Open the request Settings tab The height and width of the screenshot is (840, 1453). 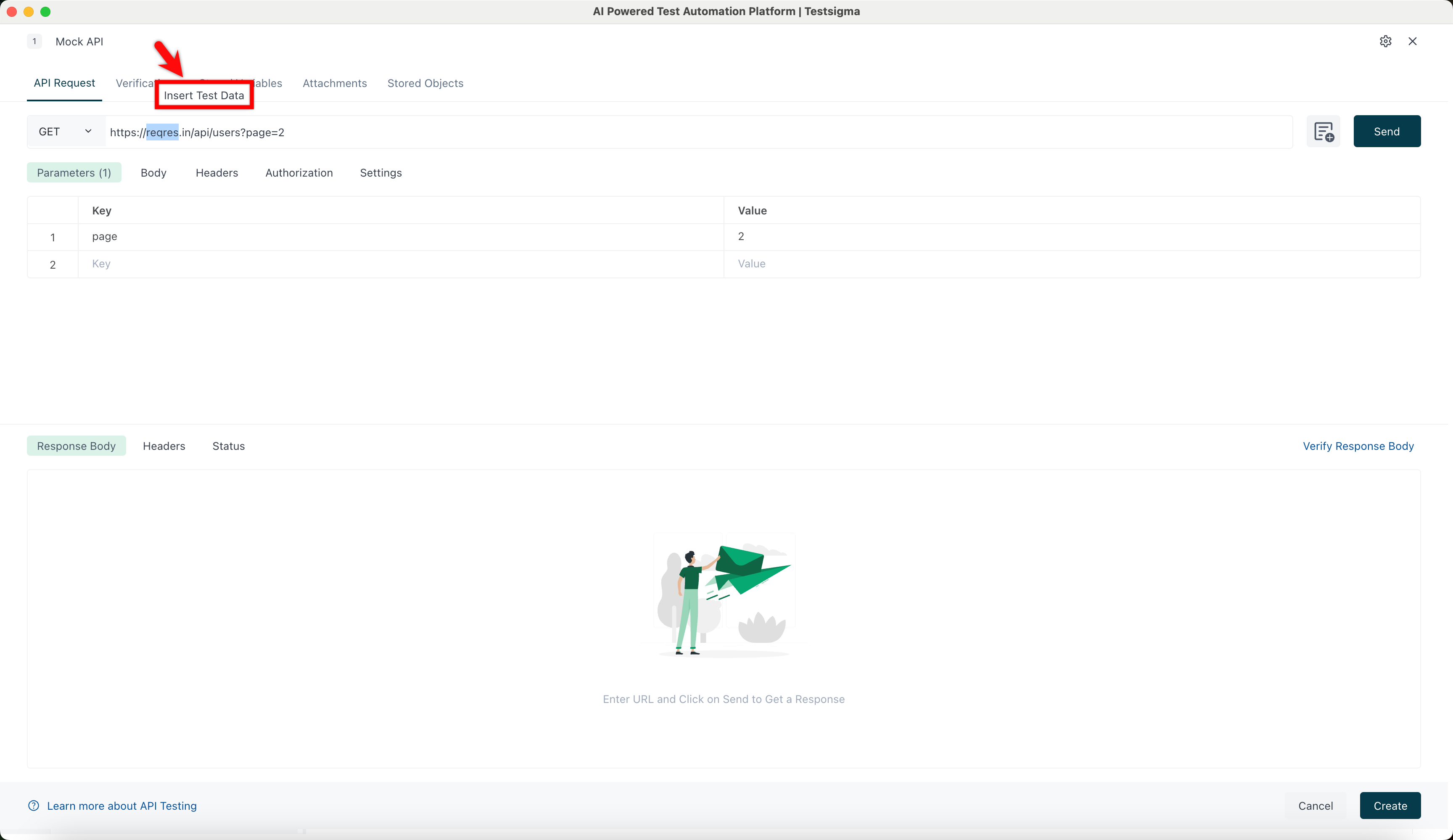(x=381, y=172)
